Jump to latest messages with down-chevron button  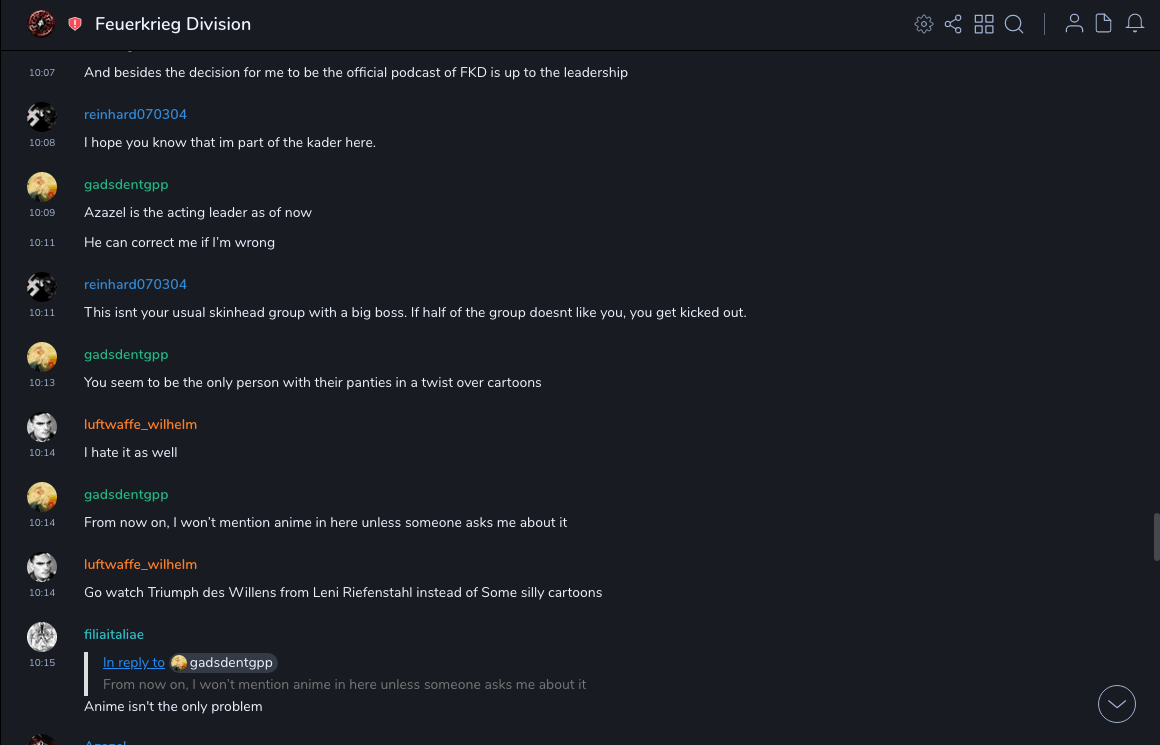pos(1117,704)
